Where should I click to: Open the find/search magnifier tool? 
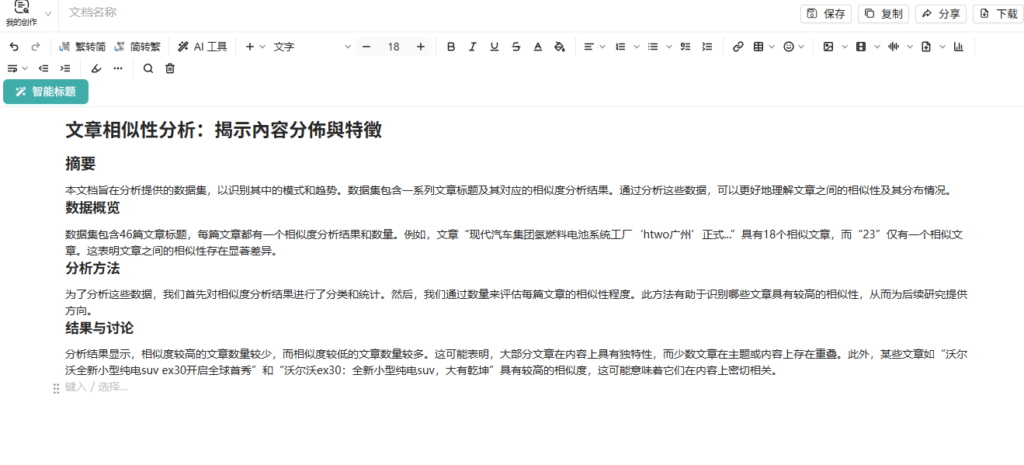148,69
